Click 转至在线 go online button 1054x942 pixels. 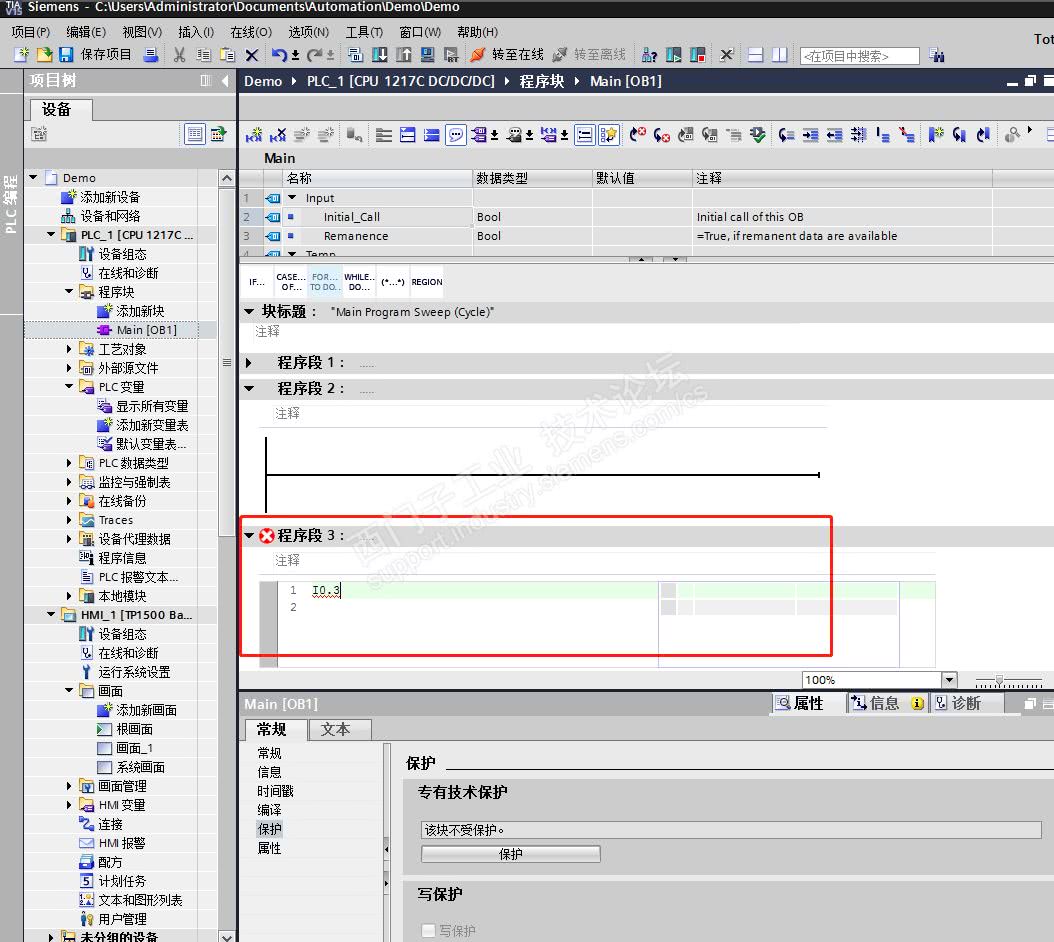coord(507,55)
